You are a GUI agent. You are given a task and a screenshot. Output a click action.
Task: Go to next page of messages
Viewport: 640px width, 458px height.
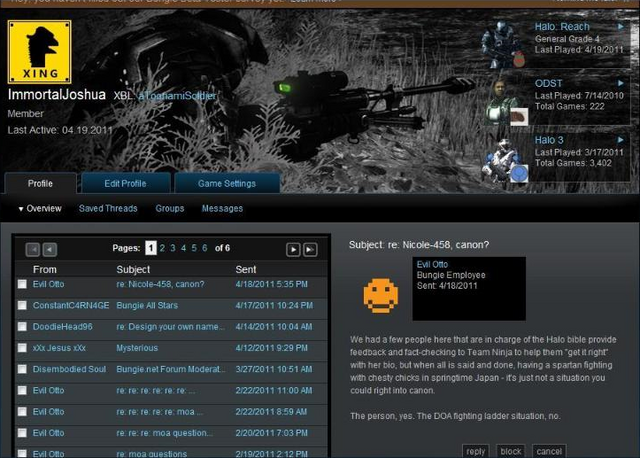click(x=293, y=249)
